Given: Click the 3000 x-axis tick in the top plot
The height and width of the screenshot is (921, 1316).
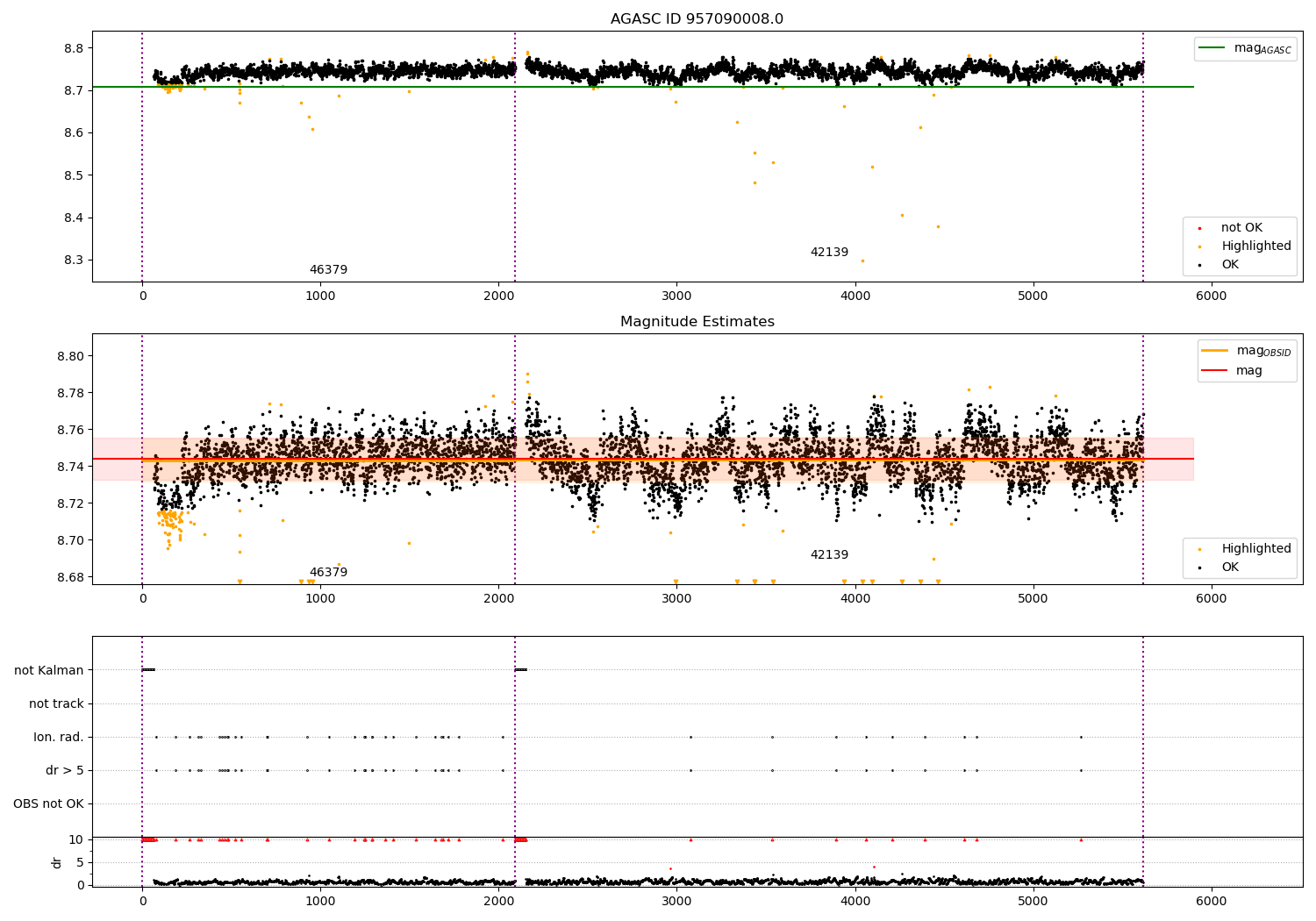Looking at the screenshot, I should [x=676, y=296].
